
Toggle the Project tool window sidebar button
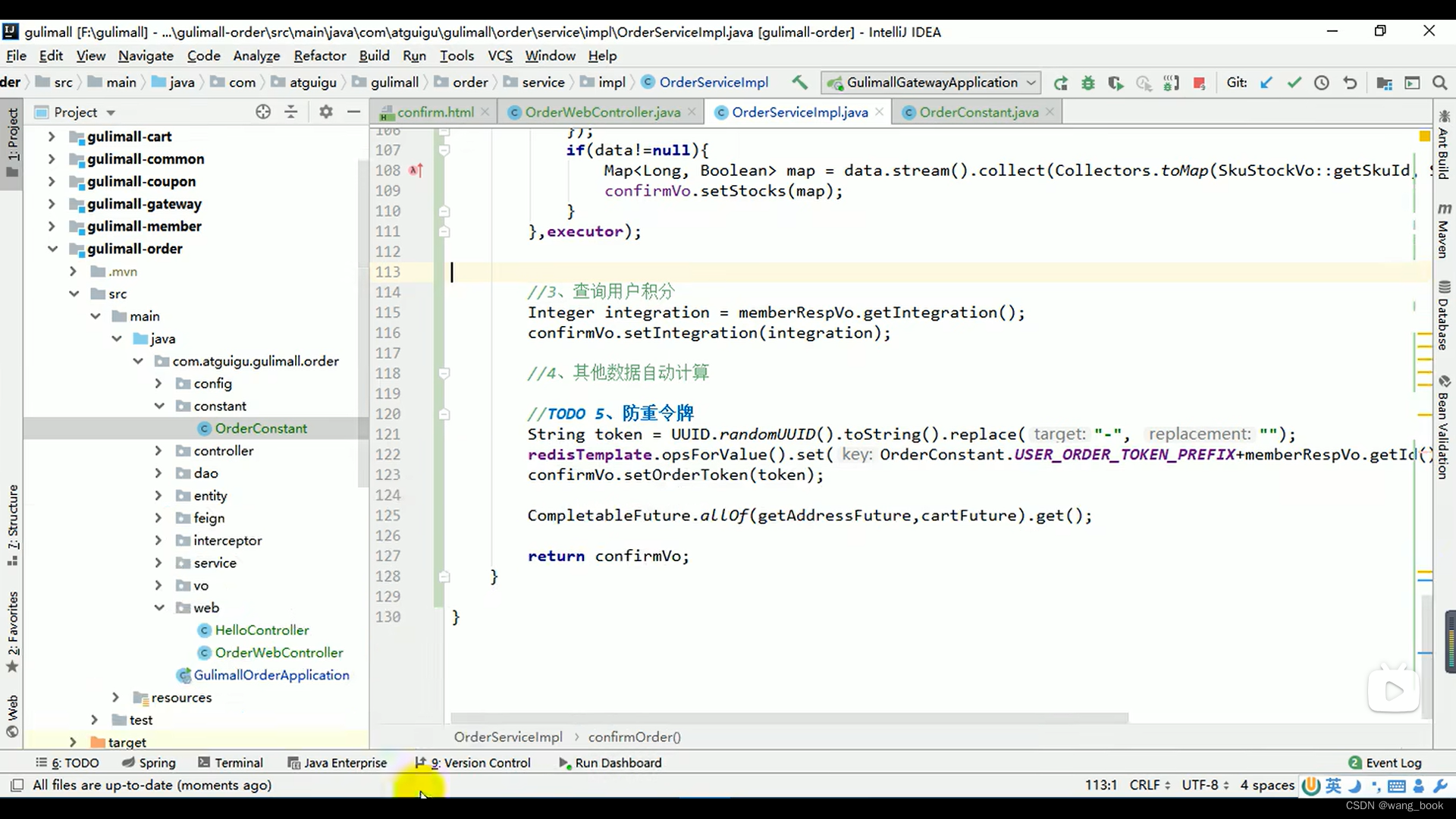[x=12, y=140]
